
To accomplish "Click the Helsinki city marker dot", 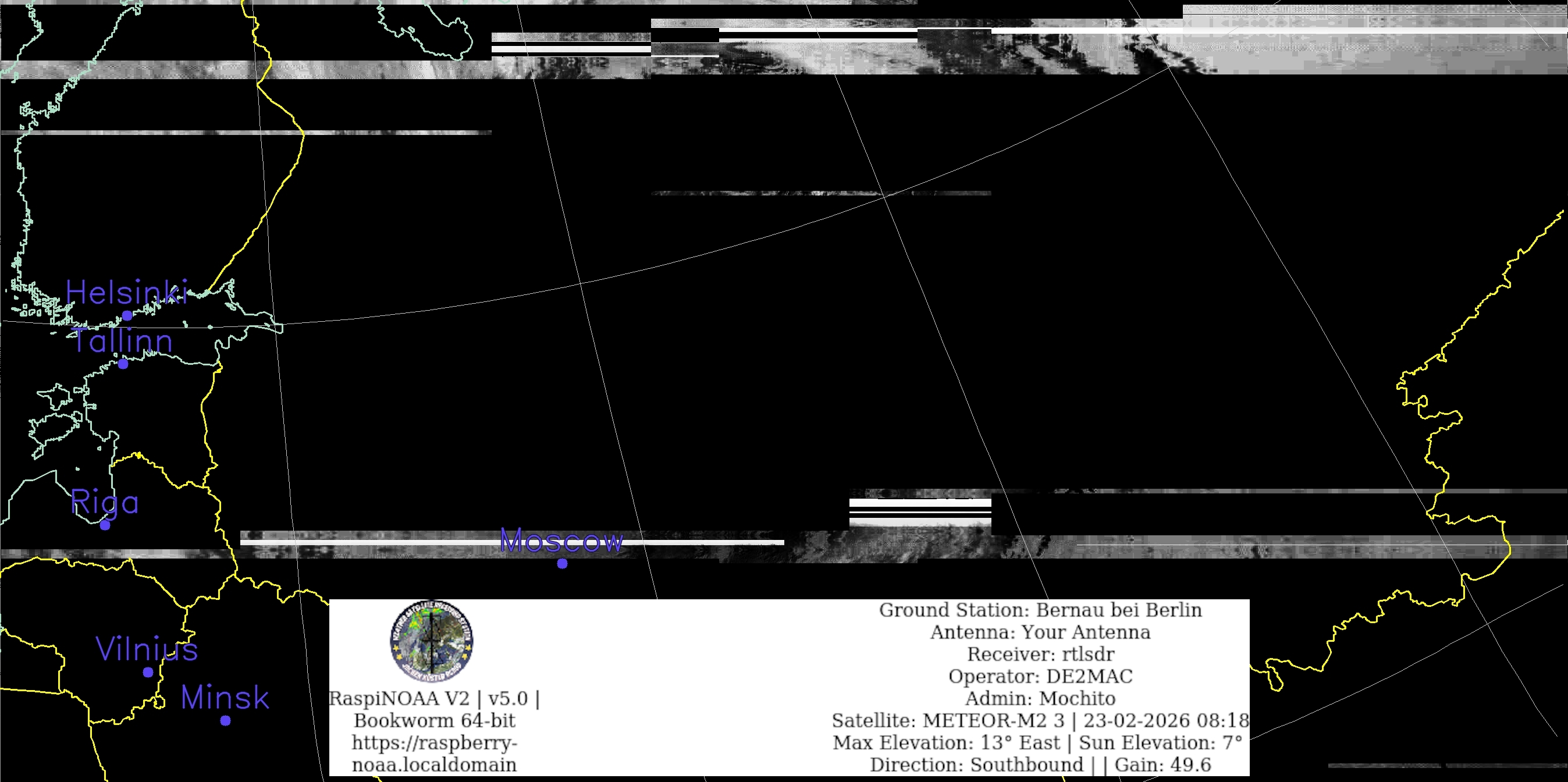I will [127, 315].
